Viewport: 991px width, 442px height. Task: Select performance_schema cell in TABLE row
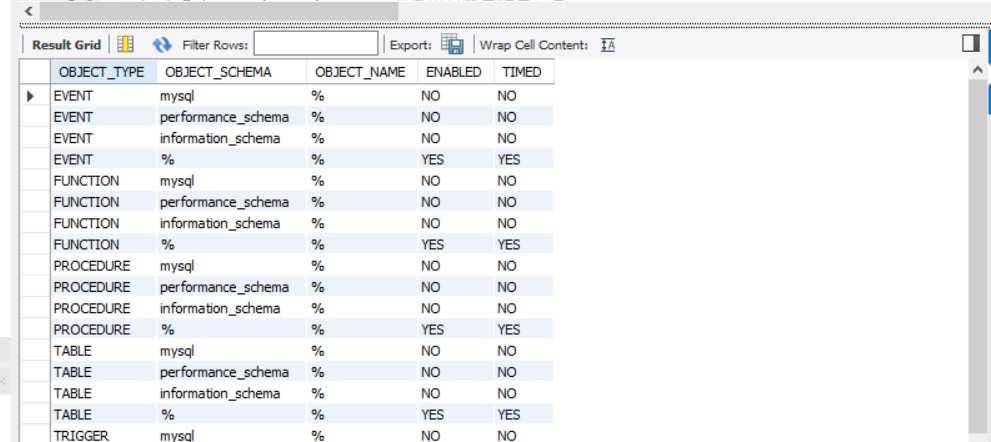(231, 372)
